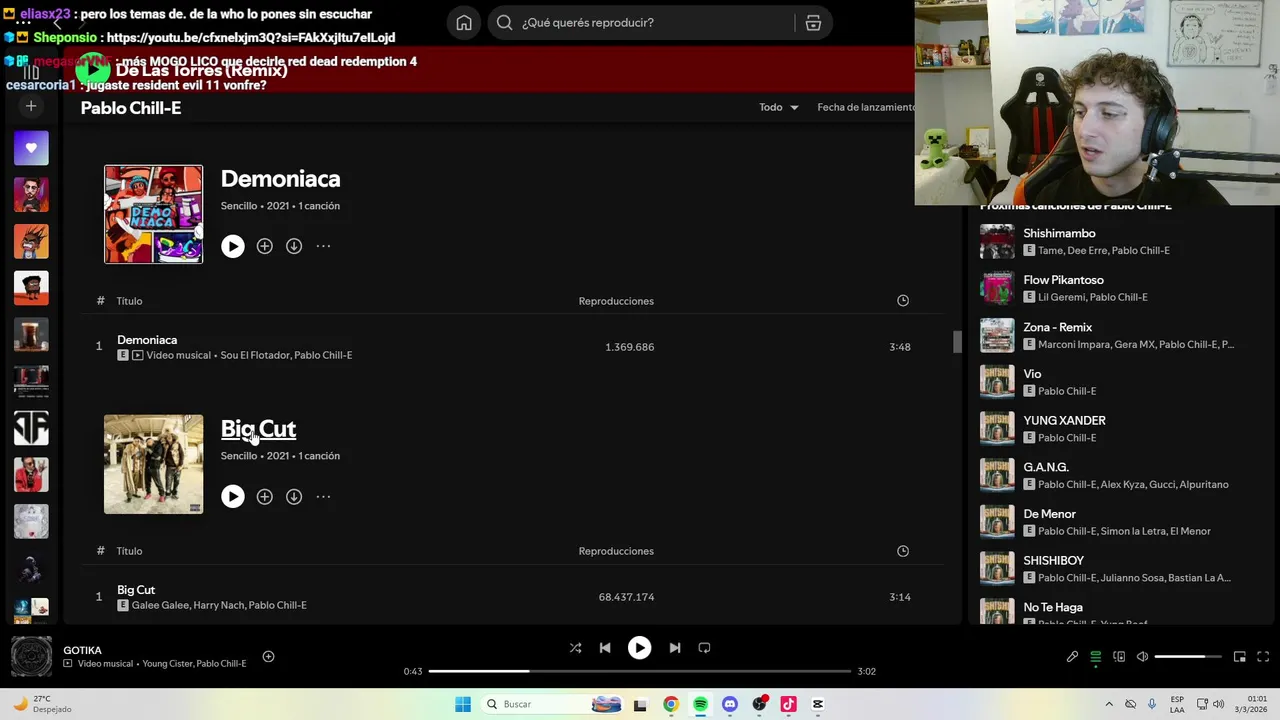The width and height of the screenshot is (1280, 720).
Task: Open CapCut from taskbar
Action: (x=817, y=704)
